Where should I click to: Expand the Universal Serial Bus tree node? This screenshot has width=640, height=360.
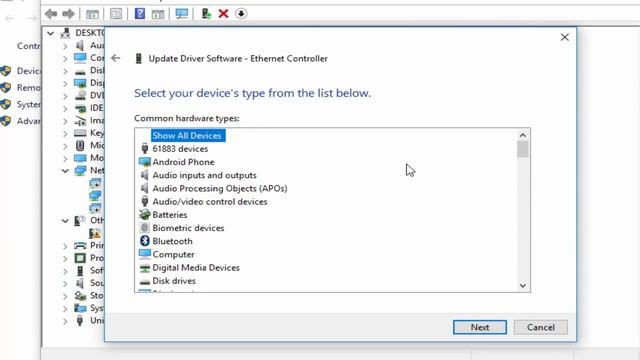[65, 321]
